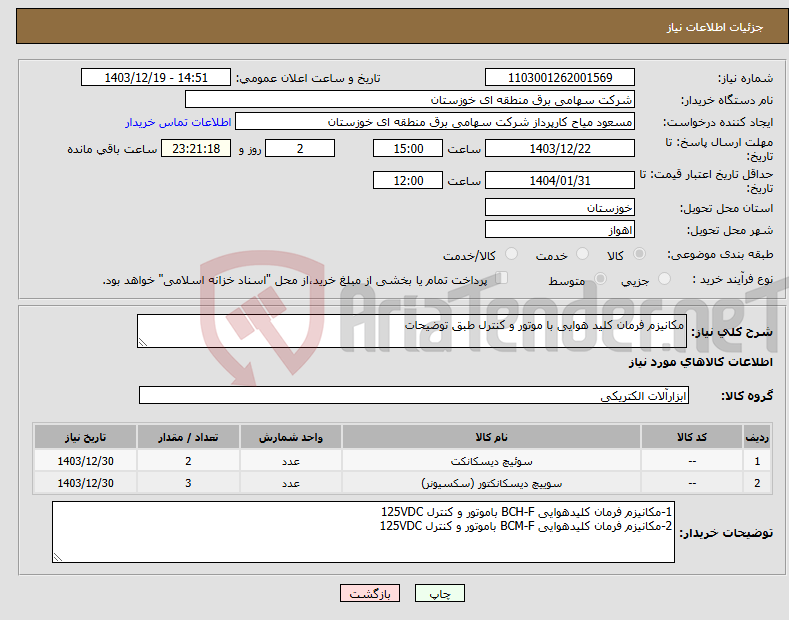789x620 pixels.
Task: Click the date 1403/12/30 in row 1
Action: (86, 461)
